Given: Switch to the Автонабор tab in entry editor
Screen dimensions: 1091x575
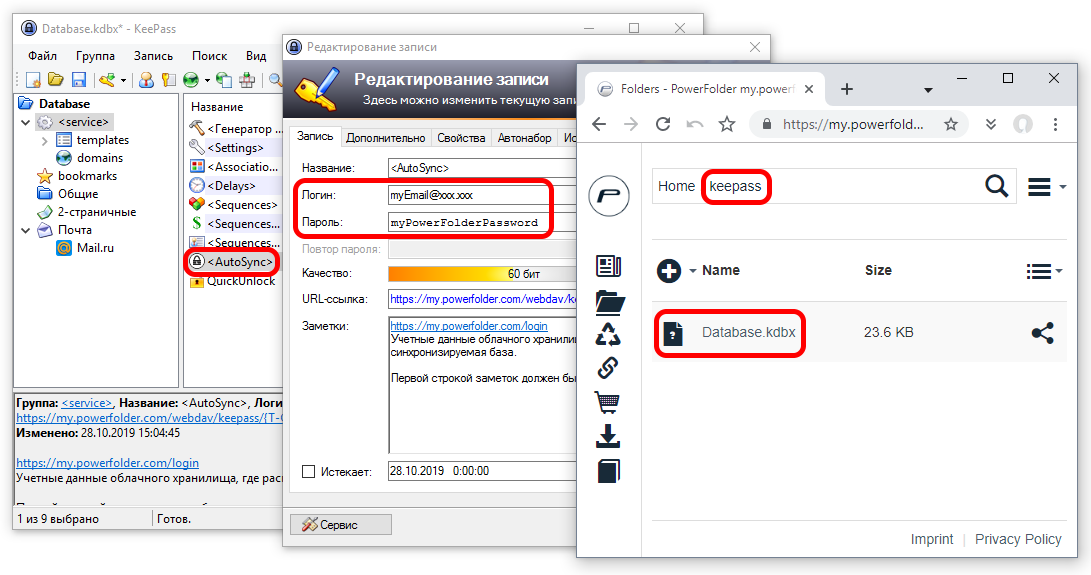Looking at the screenshot, I should 524,138.
